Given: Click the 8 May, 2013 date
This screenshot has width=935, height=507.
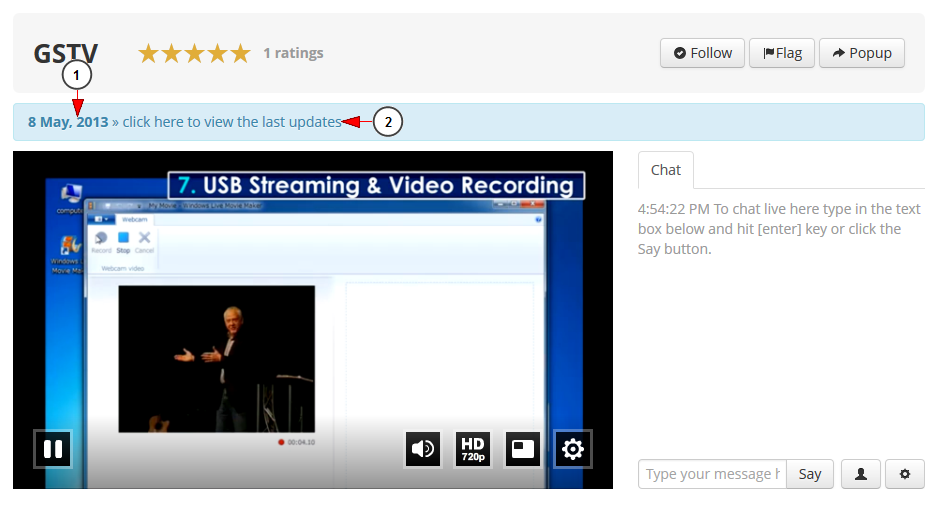Looking at the screenshot, I should coord(68,122).
